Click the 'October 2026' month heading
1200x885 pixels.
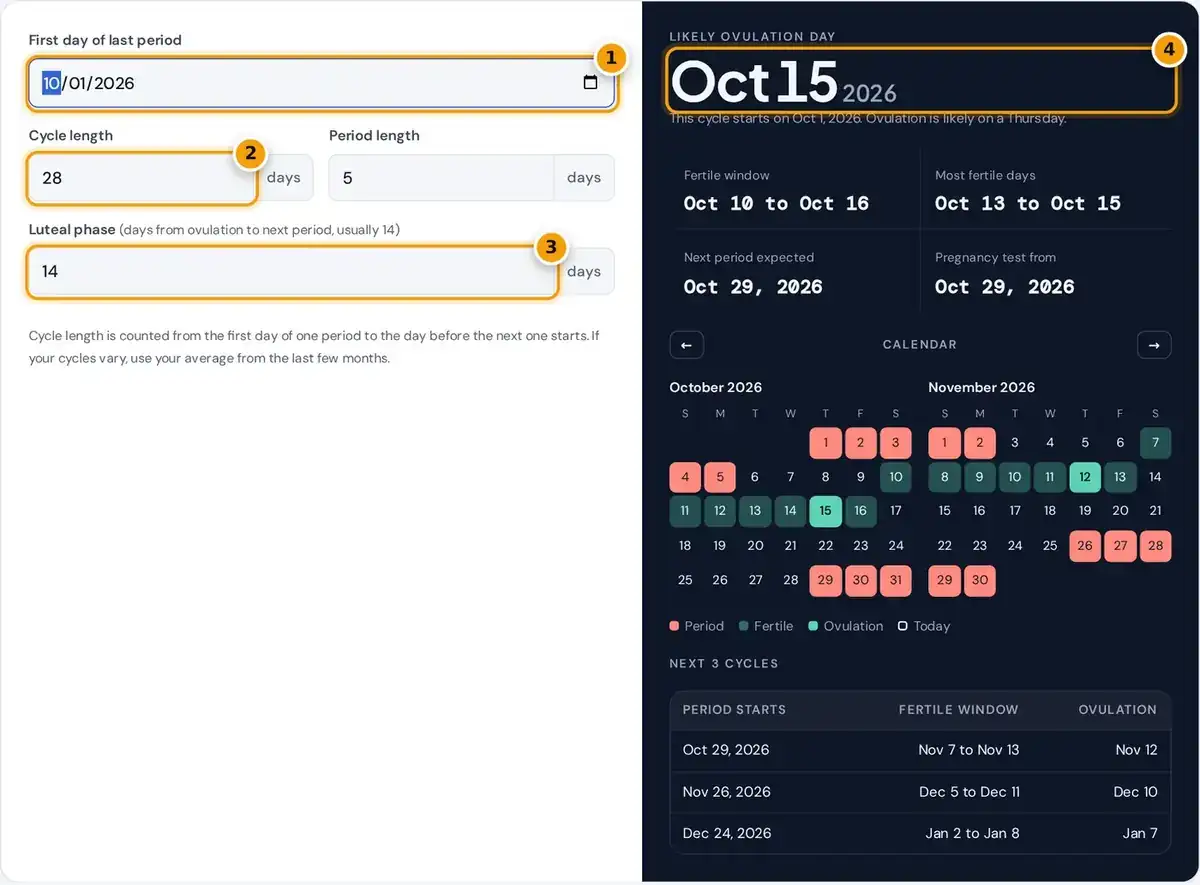716,387
